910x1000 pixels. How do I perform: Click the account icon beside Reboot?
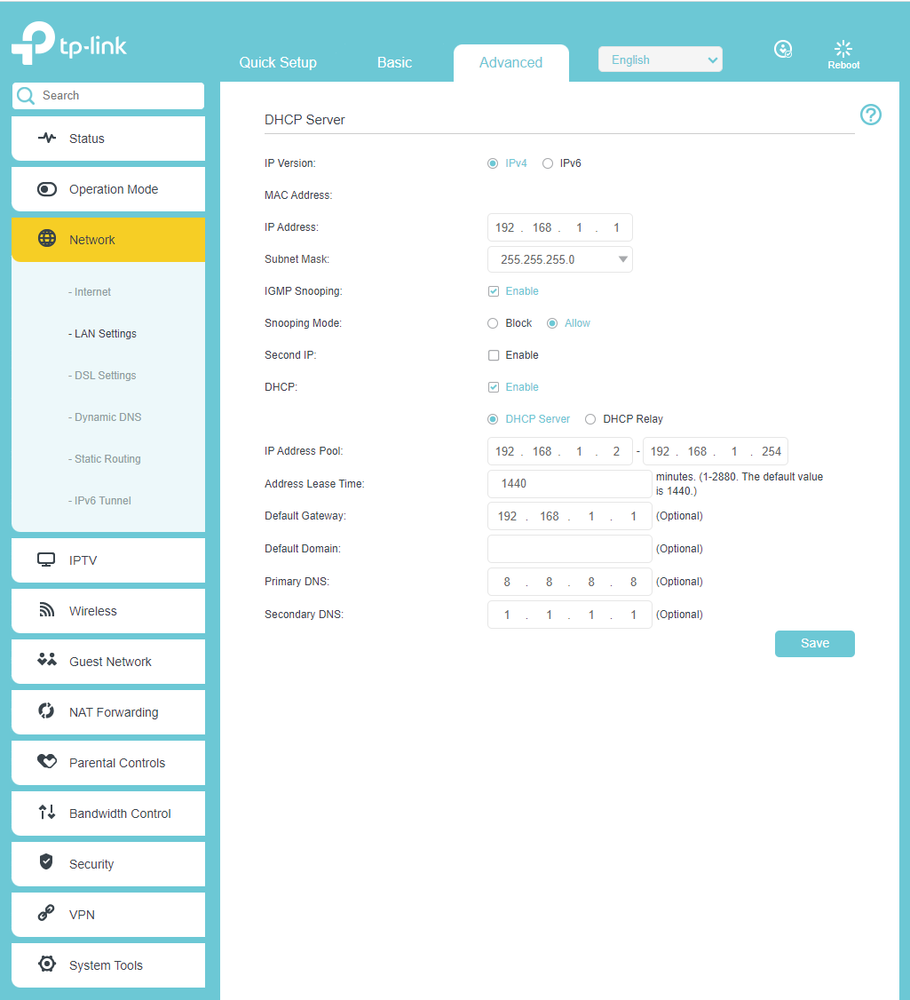pyautogui.click(x=784, y=49)
